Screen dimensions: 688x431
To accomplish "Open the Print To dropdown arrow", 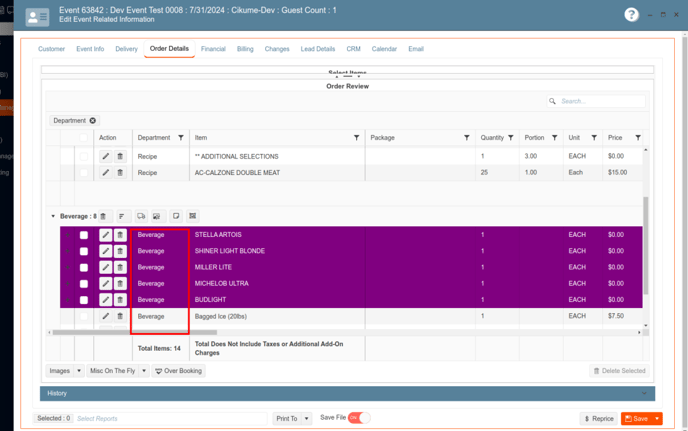I will [x=307, y=419].
